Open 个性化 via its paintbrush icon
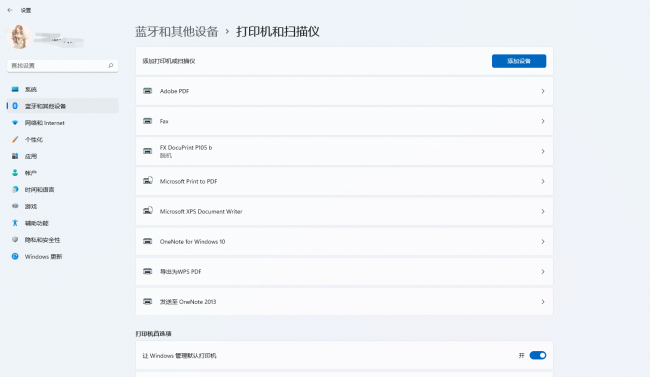 point(15,139)
